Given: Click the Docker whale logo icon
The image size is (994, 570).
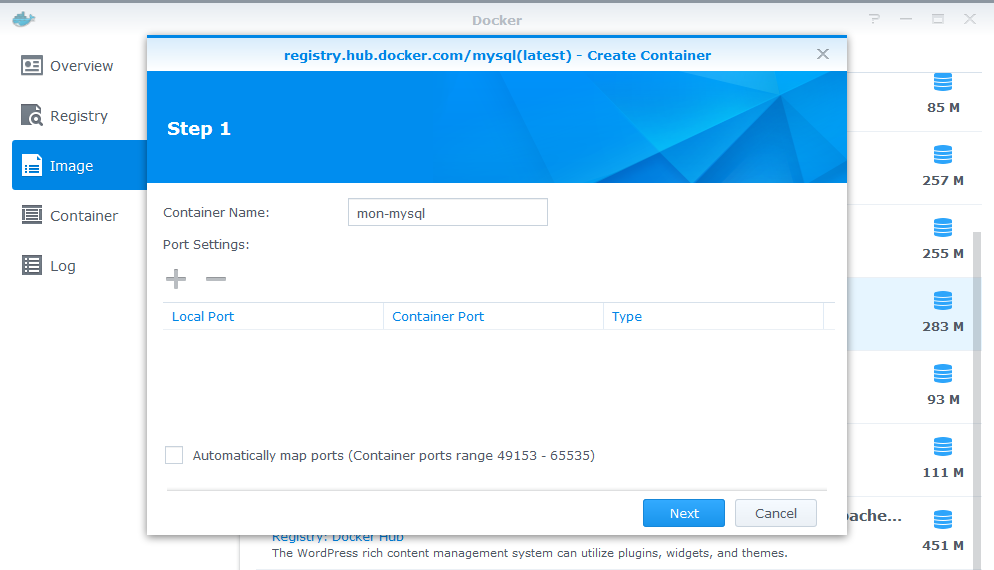Looking at the screenshot, I should tap(23, 19).
